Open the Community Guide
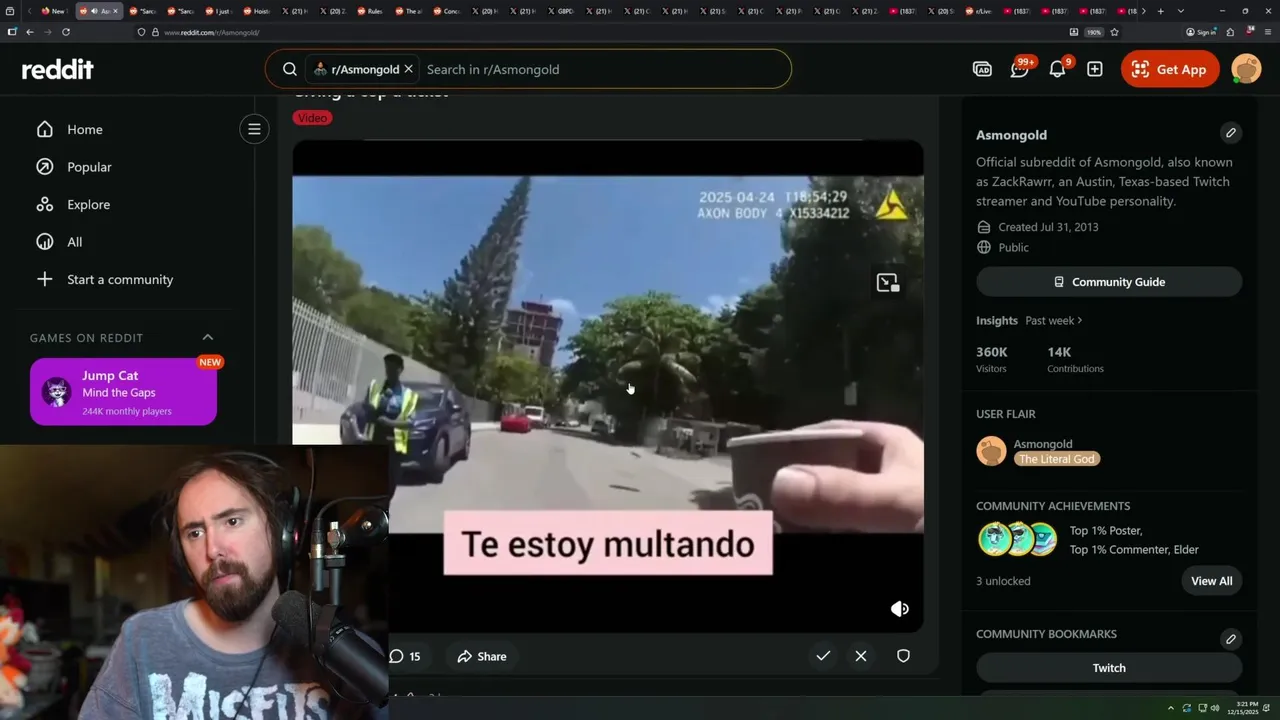 1109,282
